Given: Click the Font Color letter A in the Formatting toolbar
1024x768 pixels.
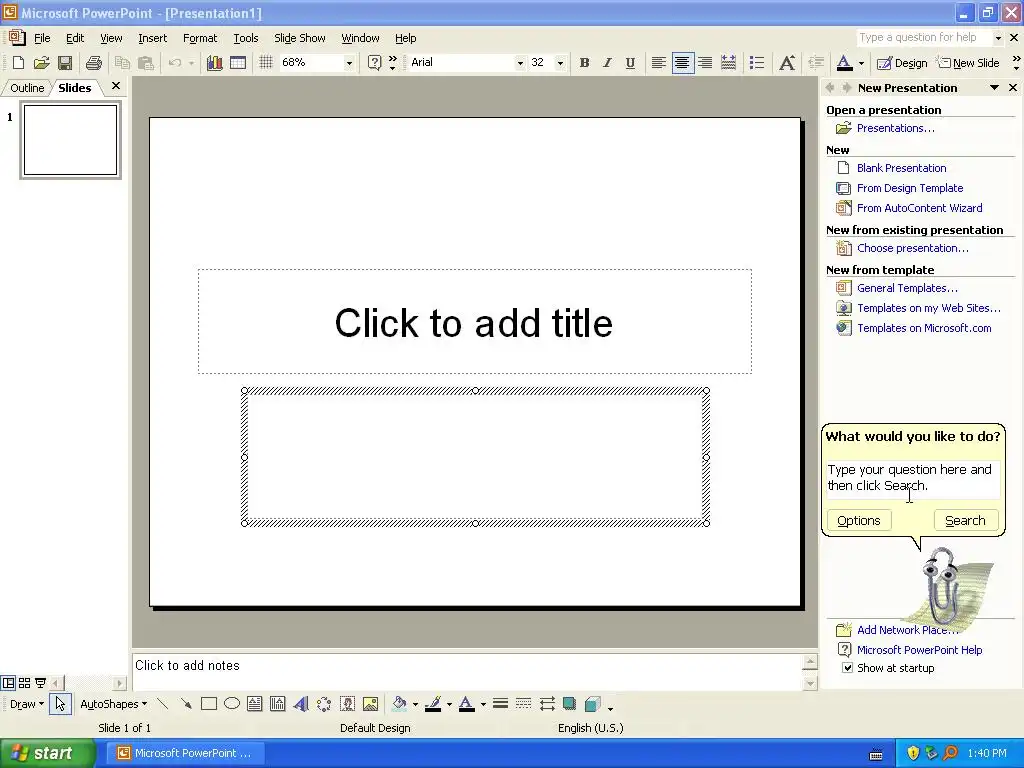Looking at the screenshot, I should 844,63.
